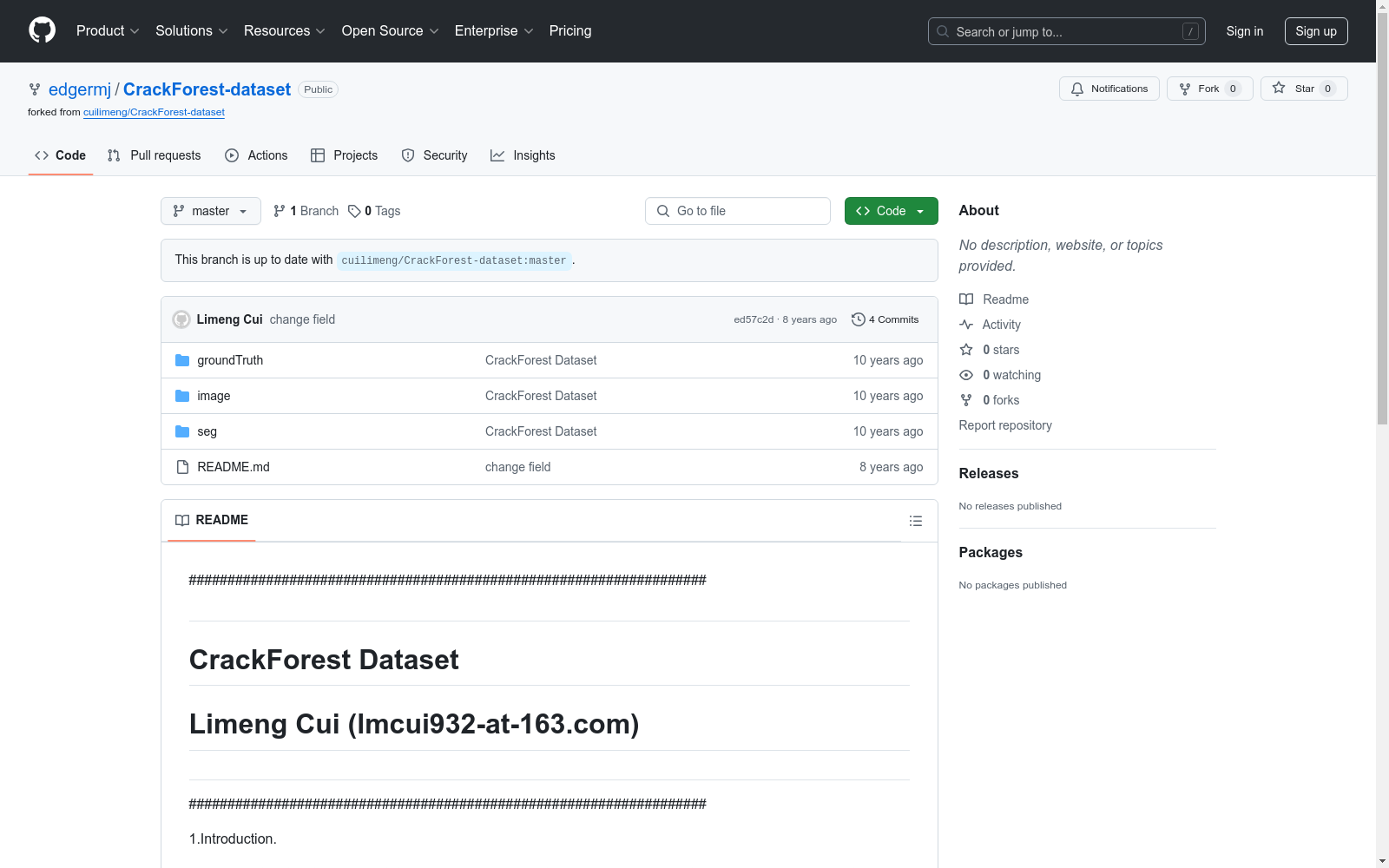
Task: Click the Notifications bell button
Action: tap(1109, 89)
